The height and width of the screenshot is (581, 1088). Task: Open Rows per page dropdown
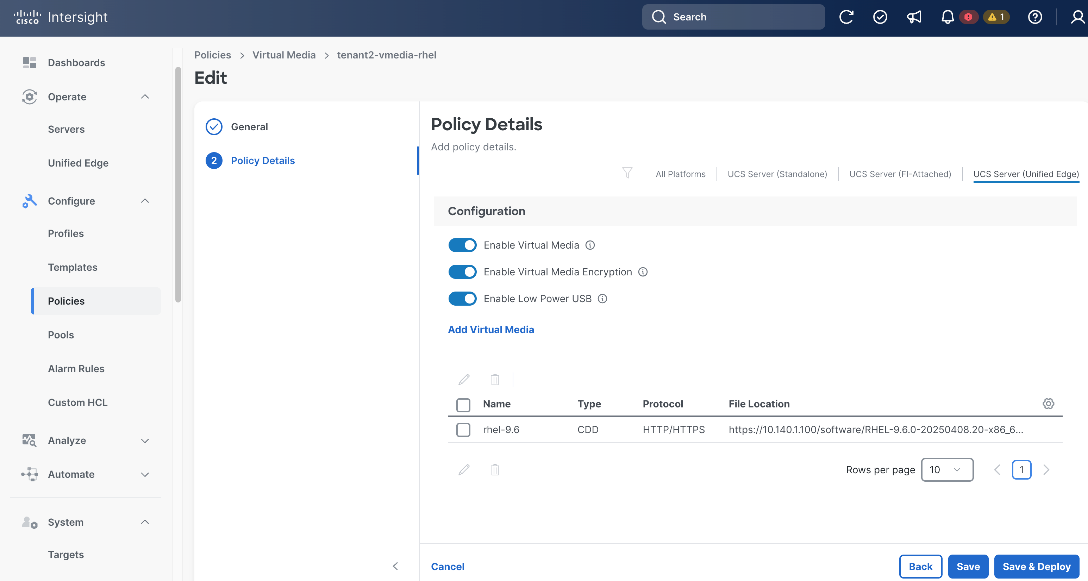pos(947,470)
